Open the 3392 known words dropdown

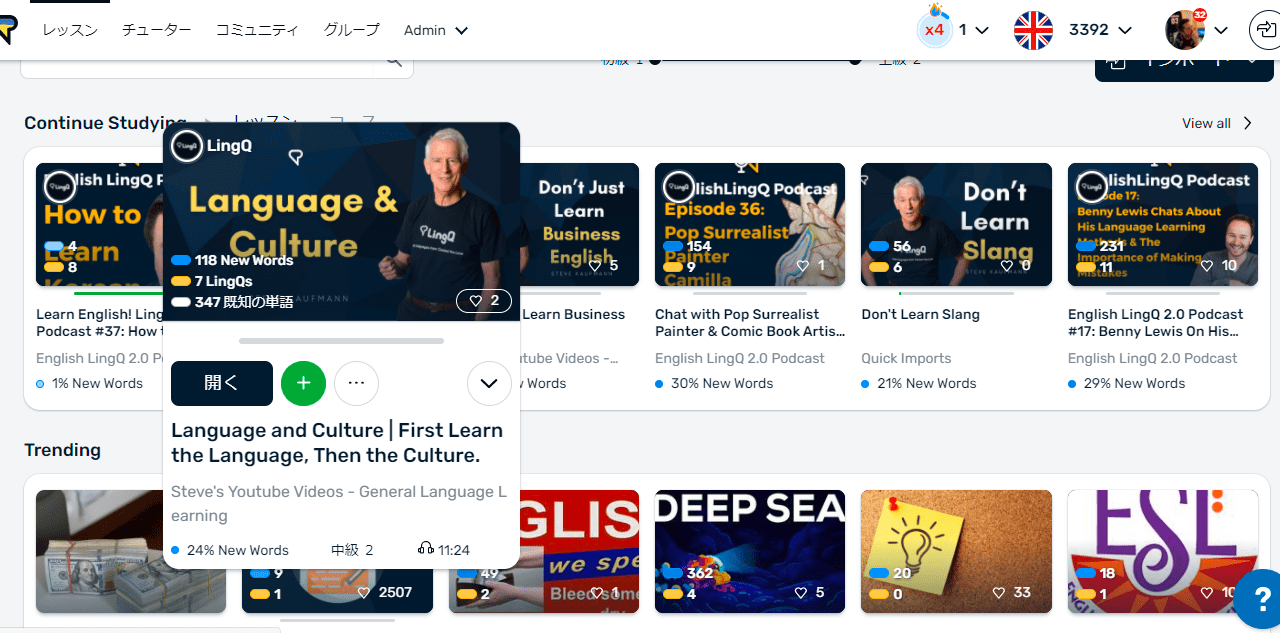click(1100, 30)
